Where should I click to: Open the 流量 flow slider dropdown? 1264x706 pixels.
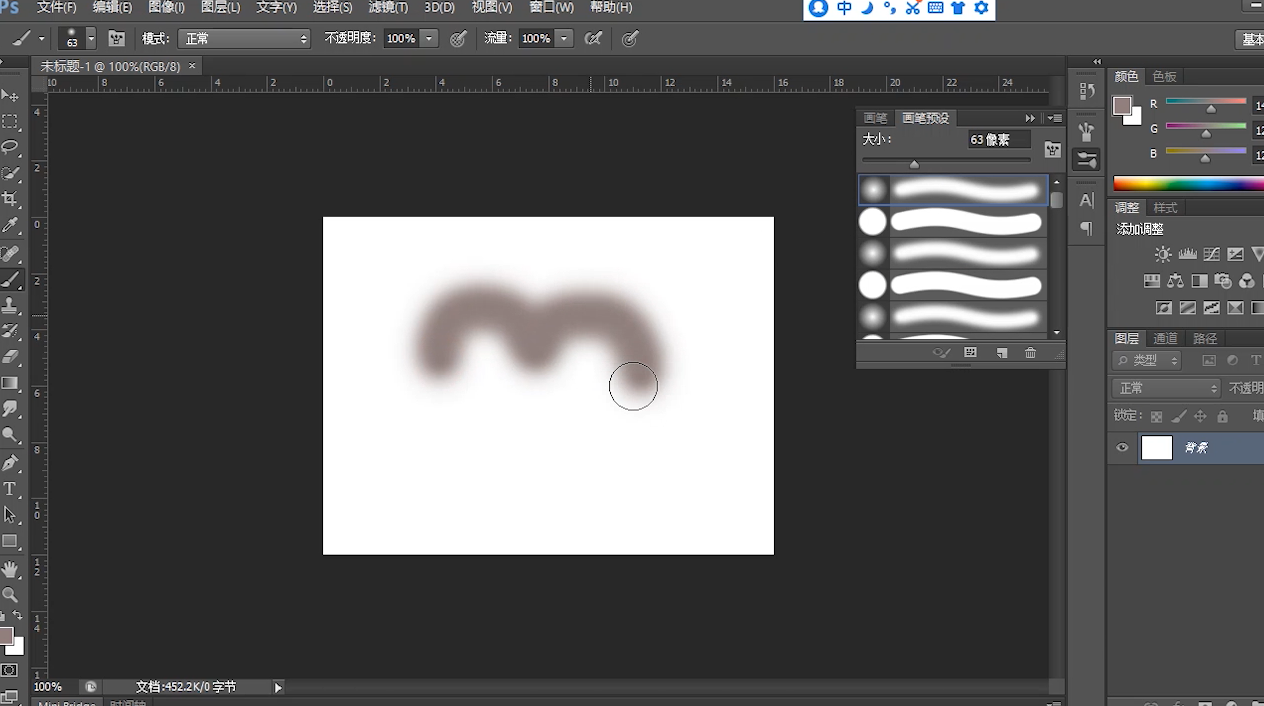[x=564, y=38]
